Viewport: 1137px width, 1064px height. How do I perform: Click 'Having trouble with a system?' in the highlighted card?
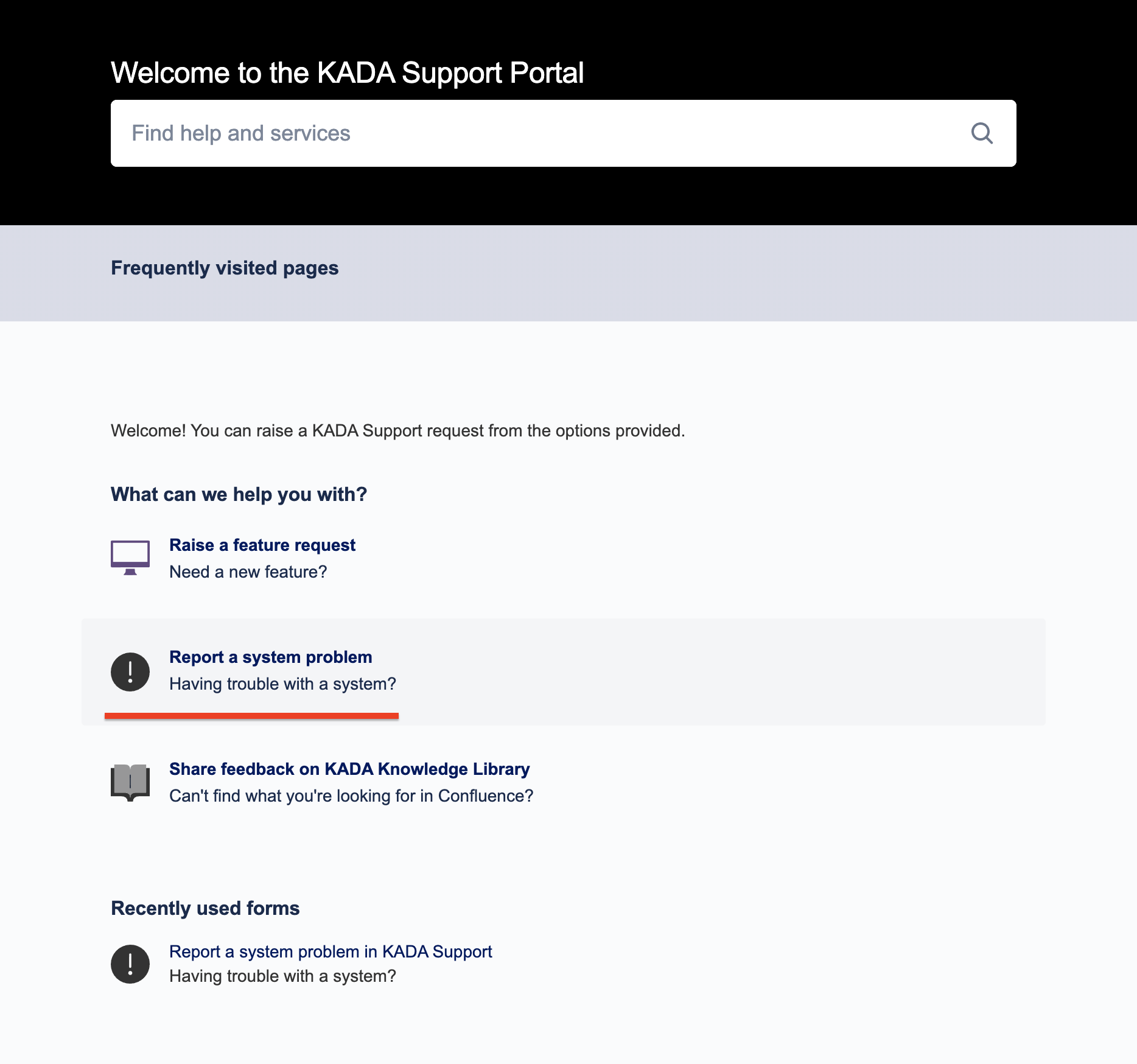click(x=282, y=684)
